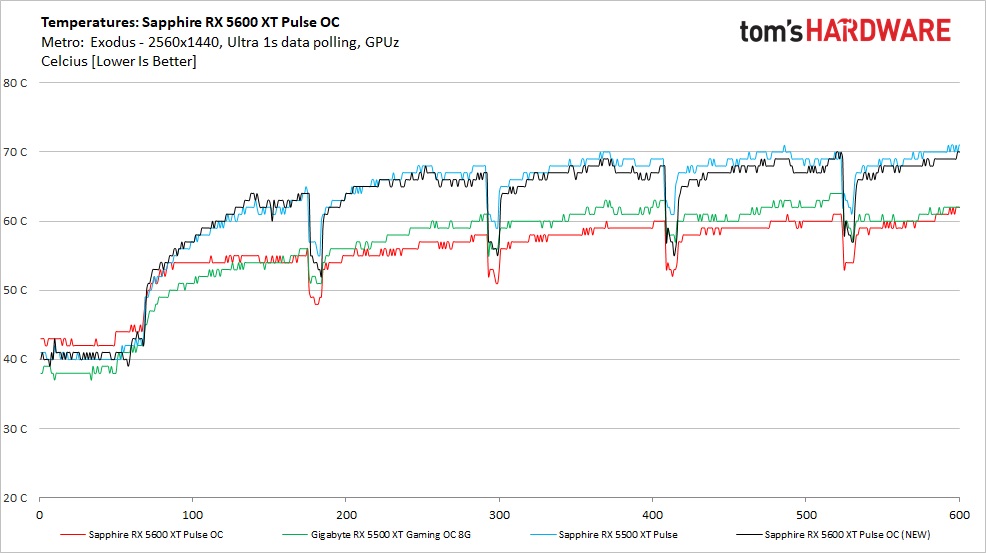Screen dimensions: 986x553
Task: Click the '50 C' y-axis label
Action: coord(15,291)
